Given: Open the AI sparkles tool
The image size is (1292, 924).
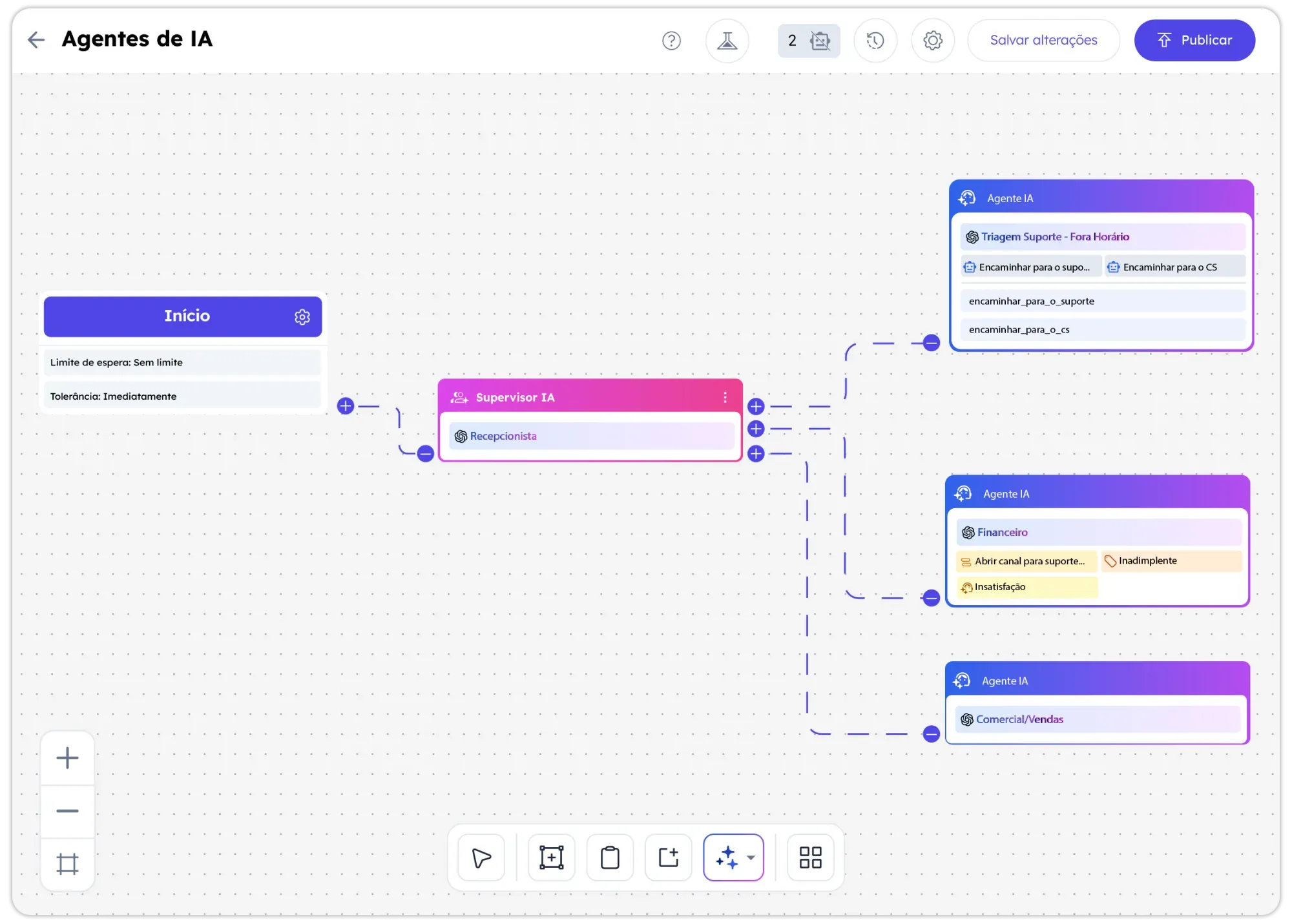Looking at the screenshot, I should 727,857.
